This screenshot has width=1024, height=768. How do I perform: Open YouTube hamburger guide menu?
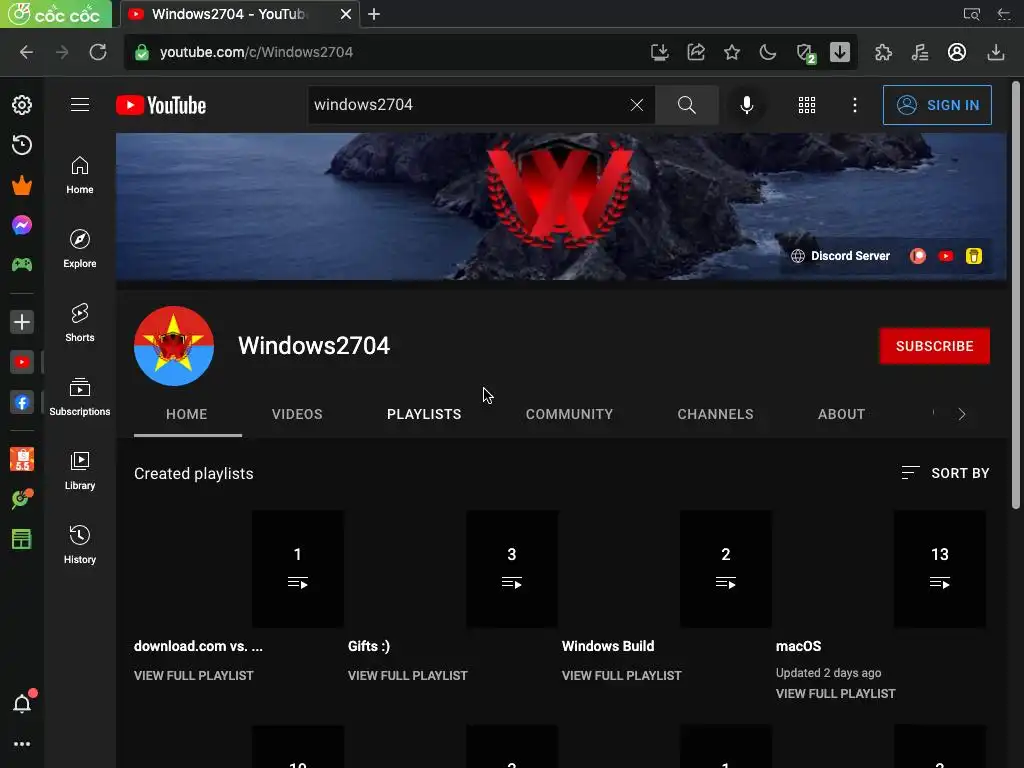pyautogui.click(x=80, y=104)
